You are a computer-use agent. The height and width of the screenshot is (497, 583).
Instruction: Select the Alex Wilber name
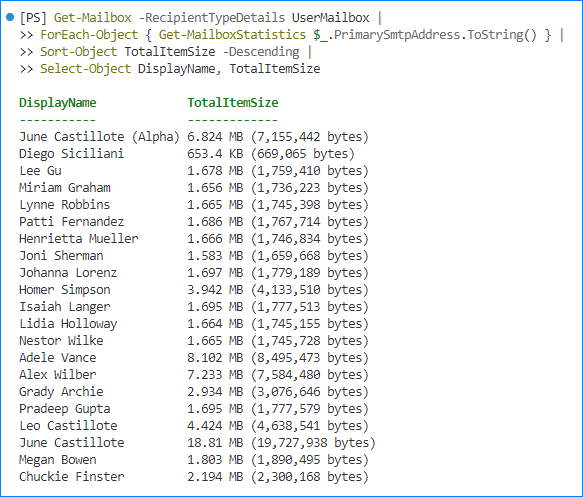tap(58, 375)
